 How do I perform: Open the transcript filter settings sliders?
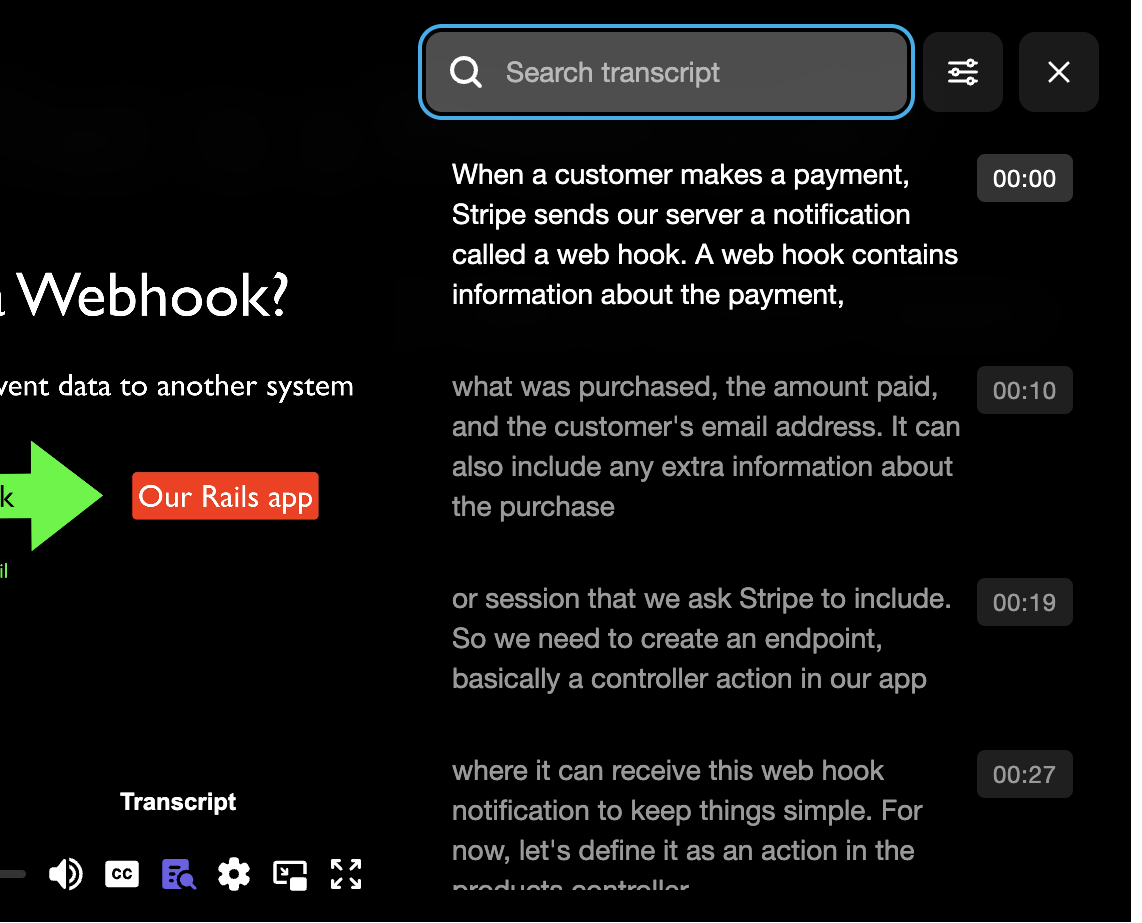point(962,72)
